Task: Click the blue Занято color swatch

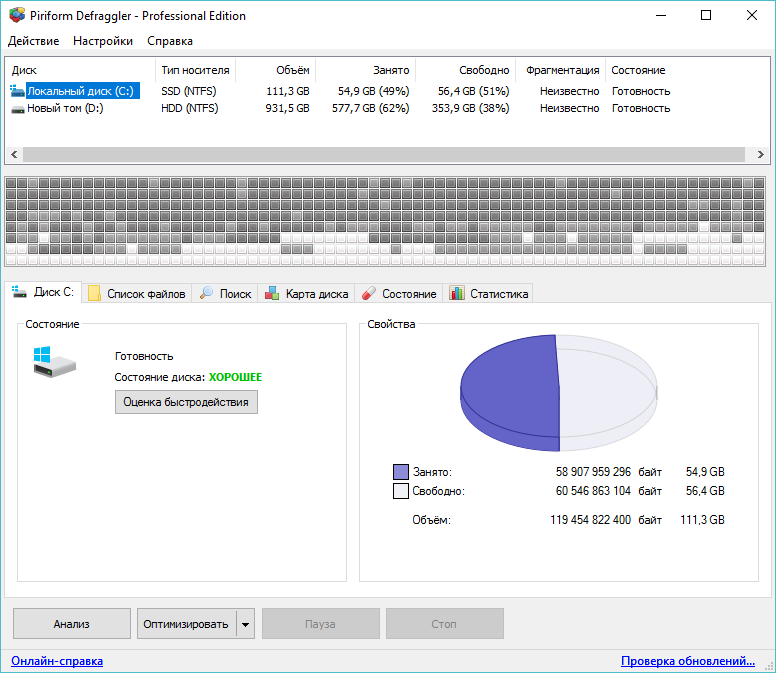Action: coord(401,471)
